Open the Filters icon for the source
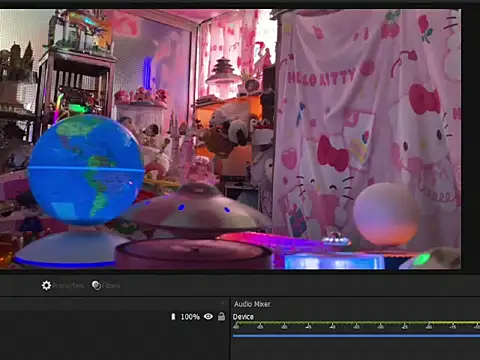The width and height of the screenshot is (480, 360). click(x=96, y=285)
